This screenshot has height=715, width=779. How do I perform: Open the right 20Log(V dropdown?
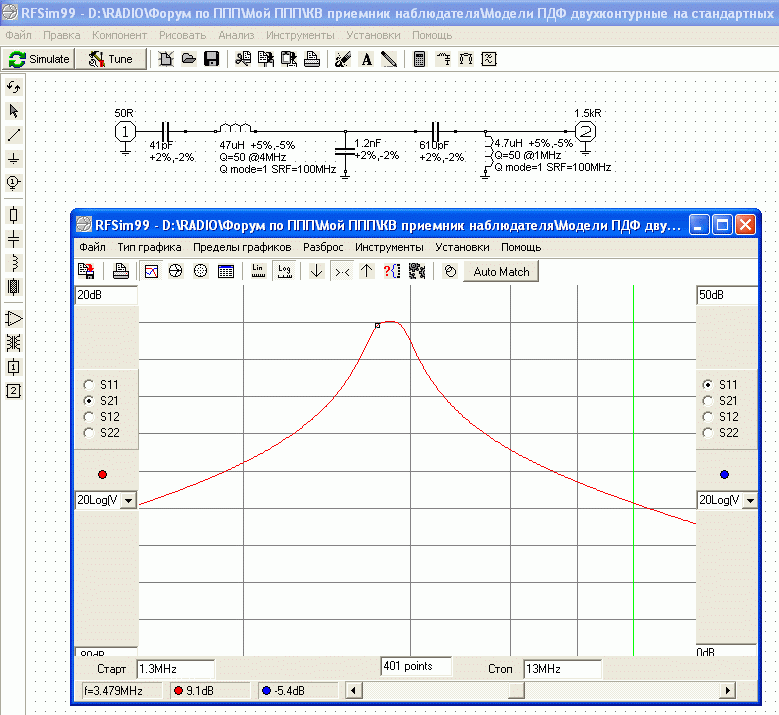click(x=750, y=500)
